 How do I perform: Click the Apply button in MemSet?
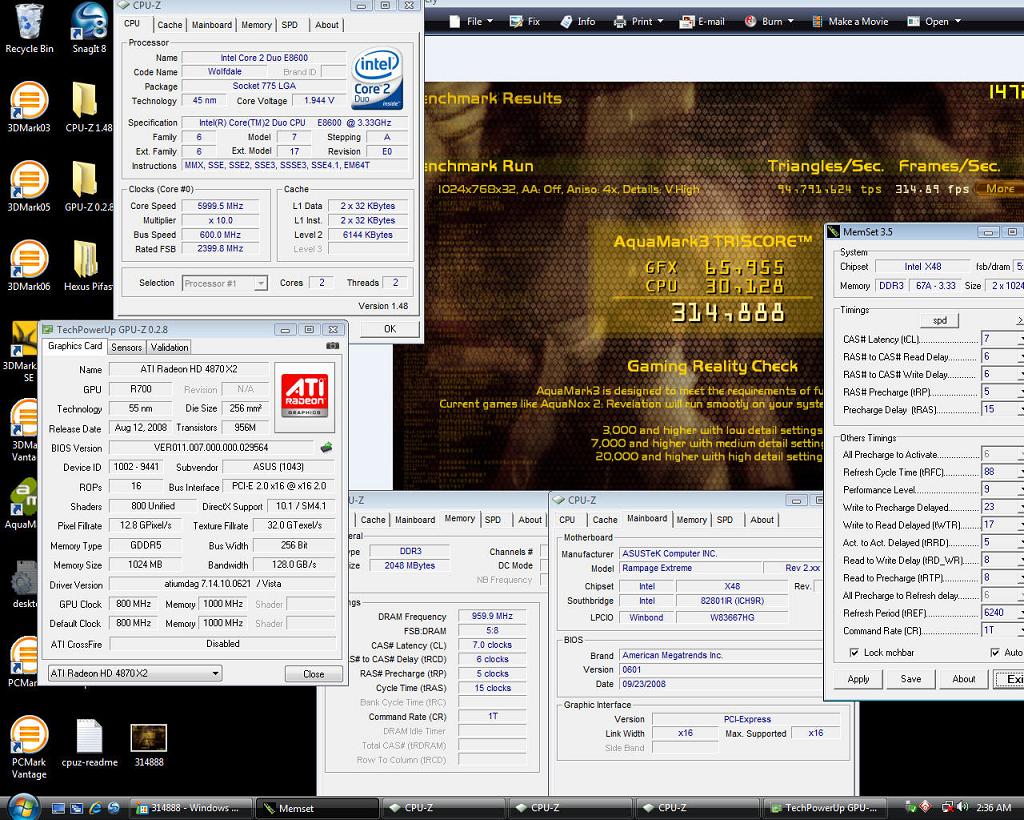[858, 679]
